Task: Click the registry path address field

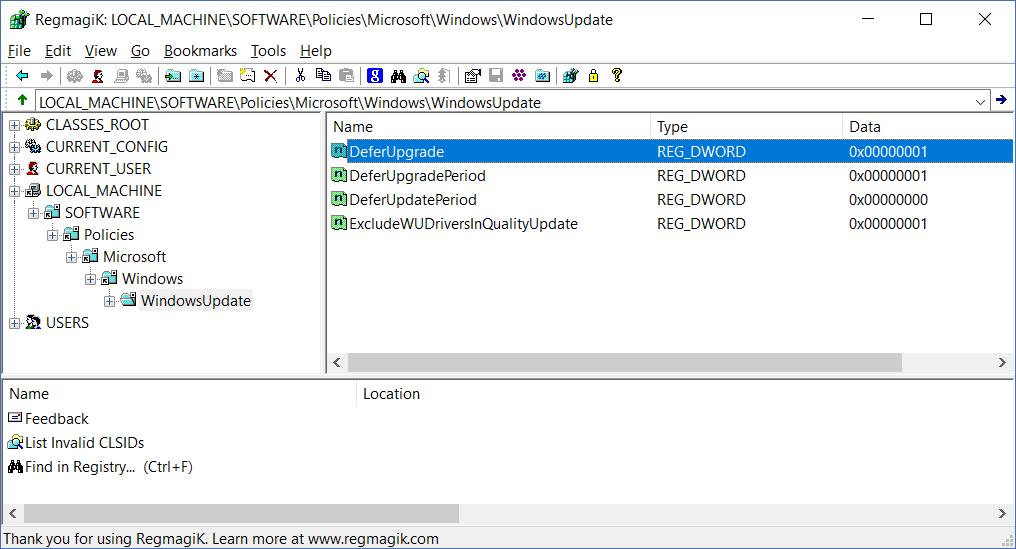Action: pos(500,102)
